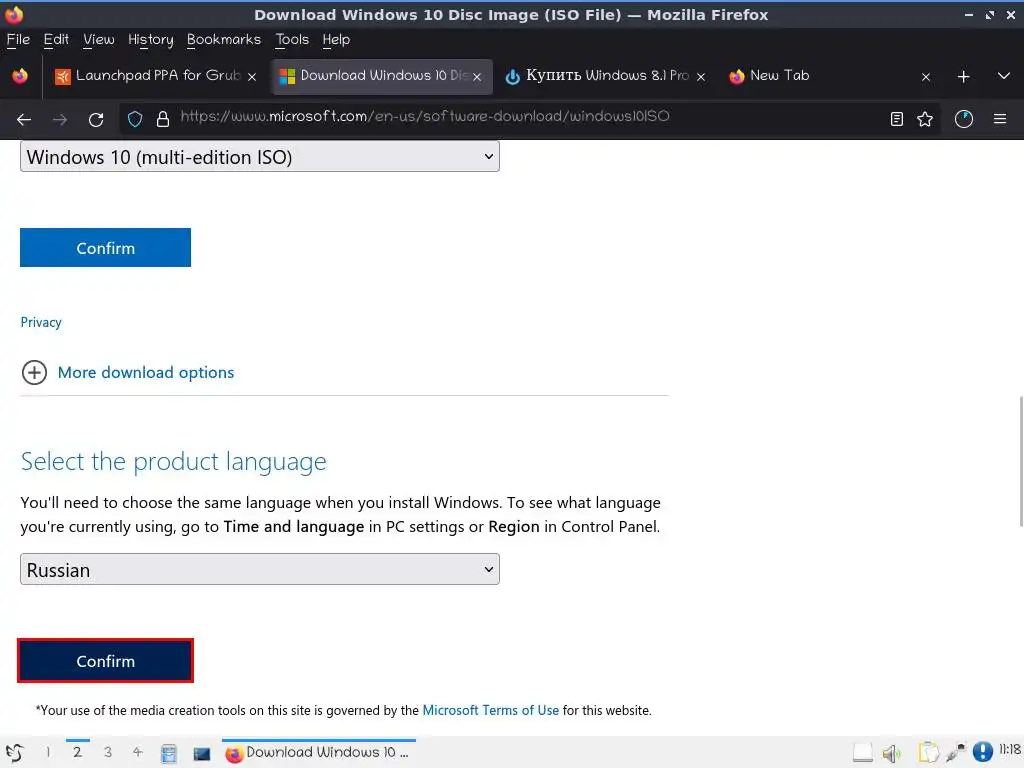Close the Купить Windows 8.1 Pro tab
Image resolution: width=1024 pixels, height=768 pixels.
click(701, 76)
